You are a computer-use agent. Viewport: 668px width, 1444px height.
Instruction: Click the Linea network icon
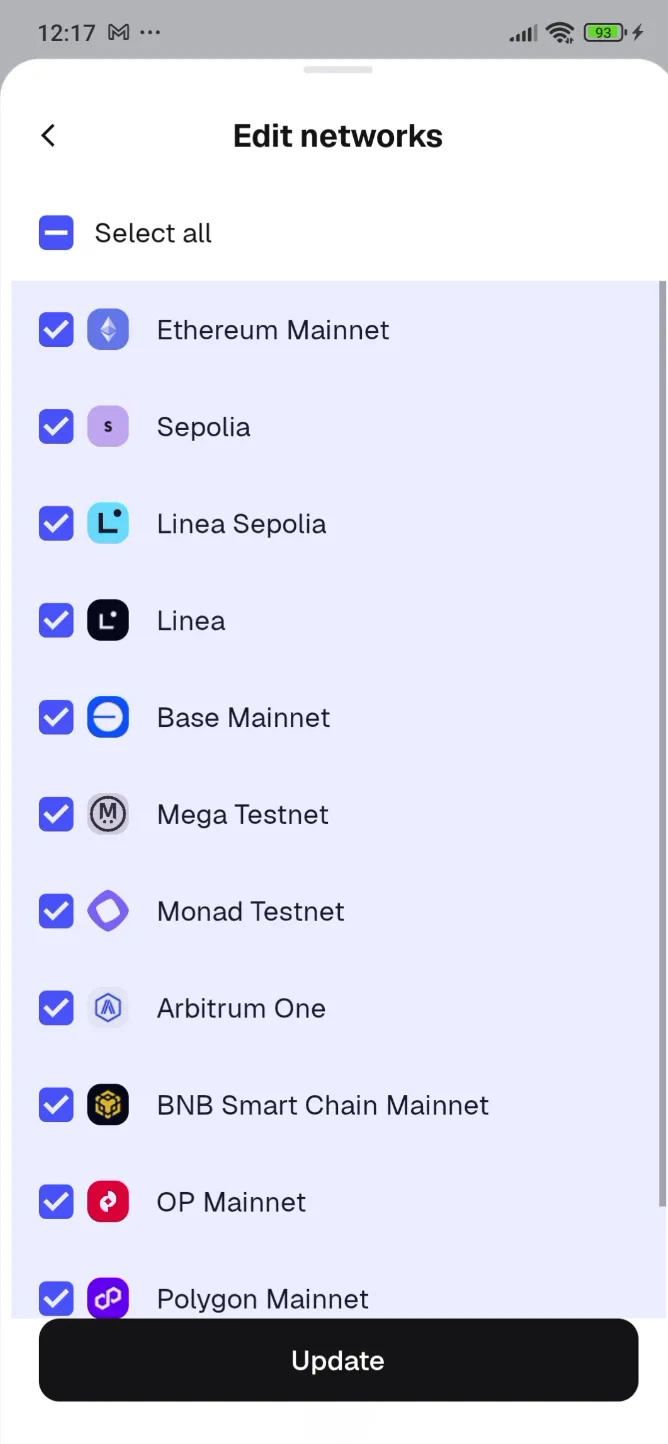pyautogui.click(x=108, y=620)
